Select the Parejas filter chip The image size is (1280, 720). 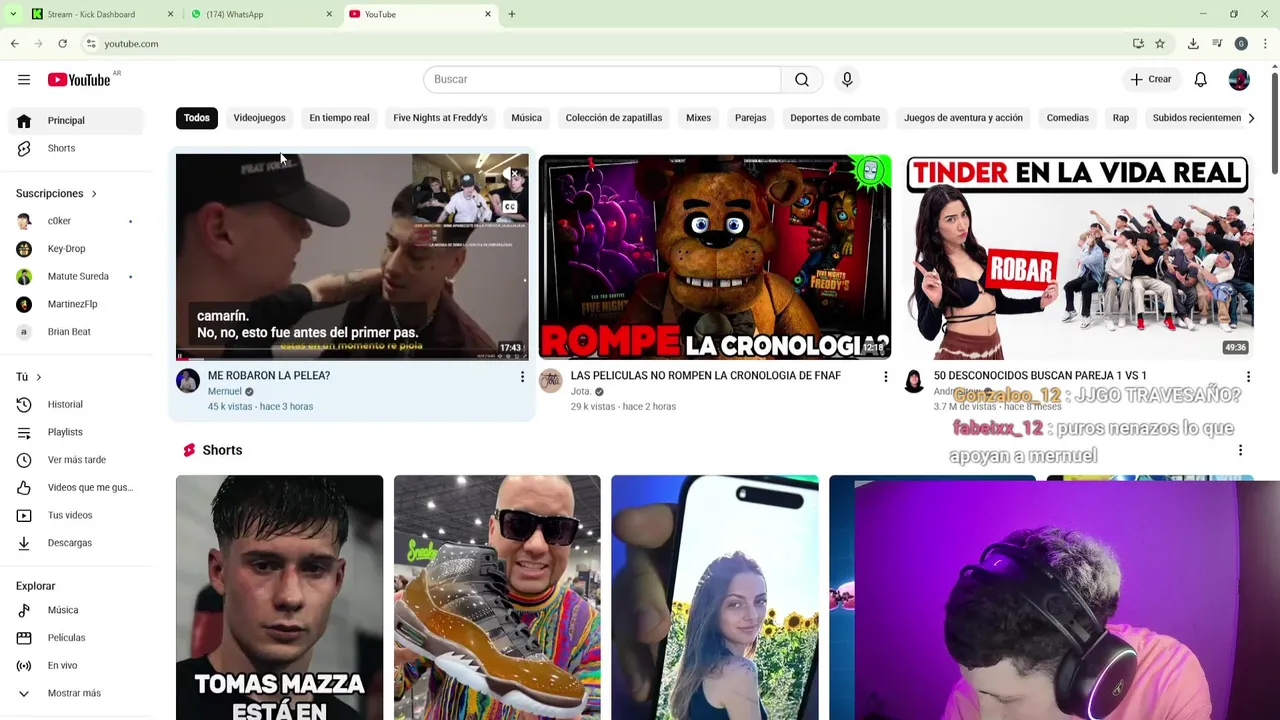pos(750,118)
